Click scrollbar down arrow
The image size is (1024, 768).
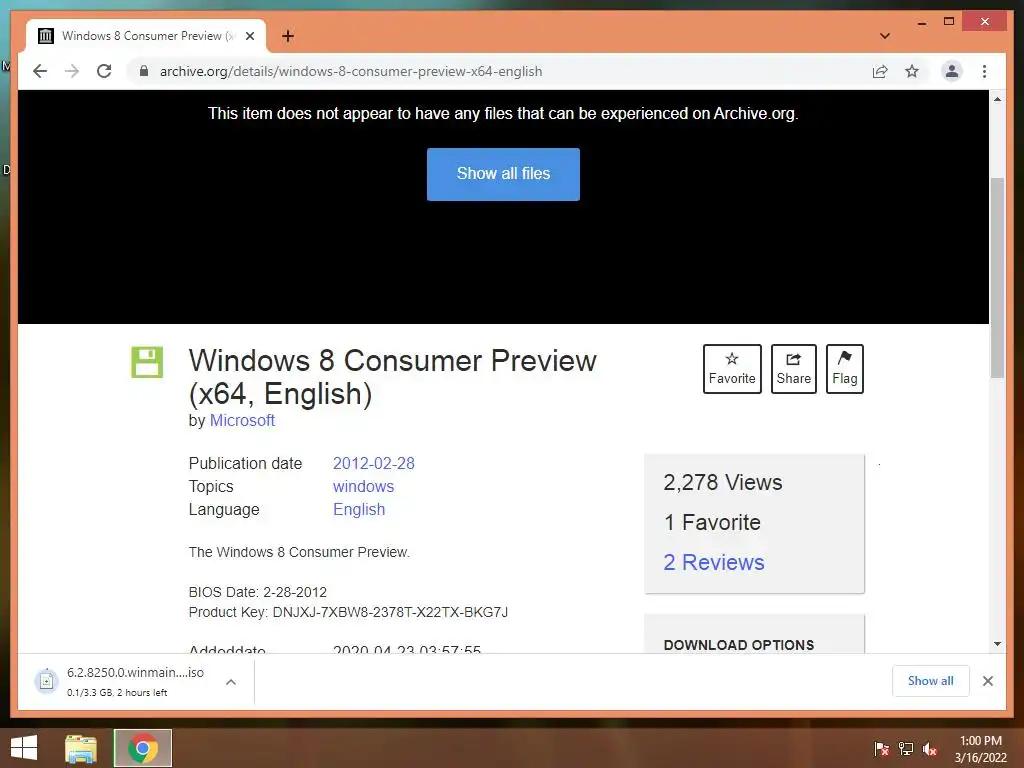[x=997, y=644]
